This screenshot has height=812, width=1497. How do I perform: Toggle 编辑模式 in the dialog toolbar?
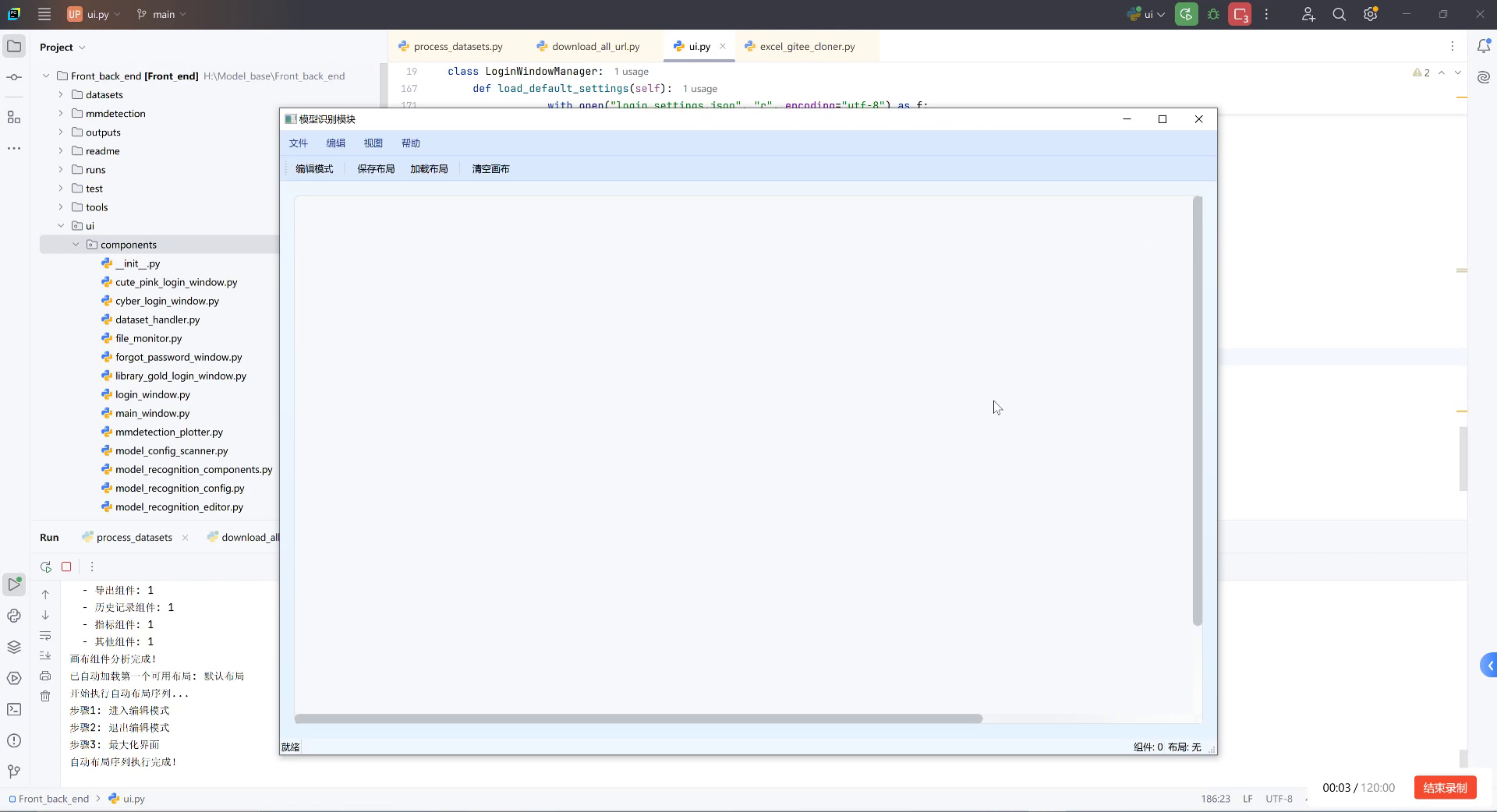[314, 169]
